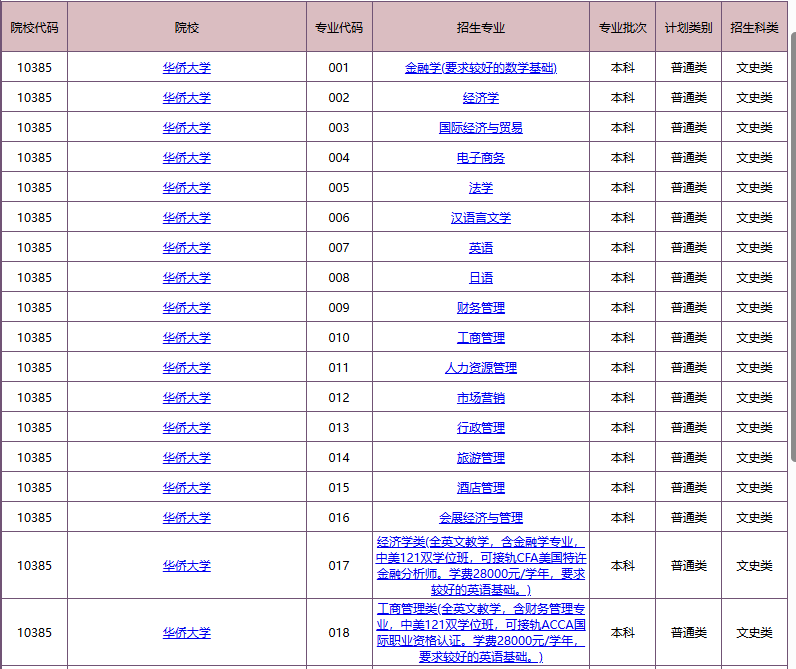The height and width of the screenshot is (669, 796).
Task: Click 10385 code in the 酒店管理 row
Action: point(35,487)
